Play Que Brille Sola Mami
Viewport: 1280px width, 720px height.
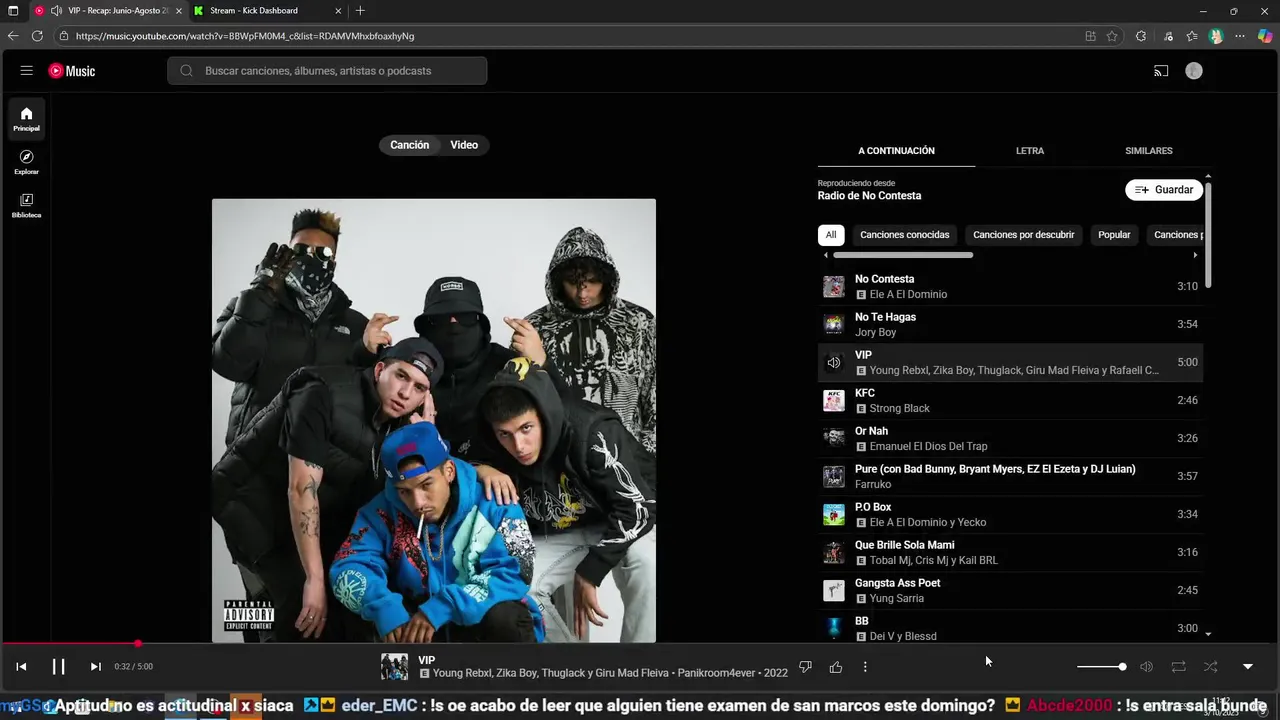pyautogui.click(x=1010, y=553)
